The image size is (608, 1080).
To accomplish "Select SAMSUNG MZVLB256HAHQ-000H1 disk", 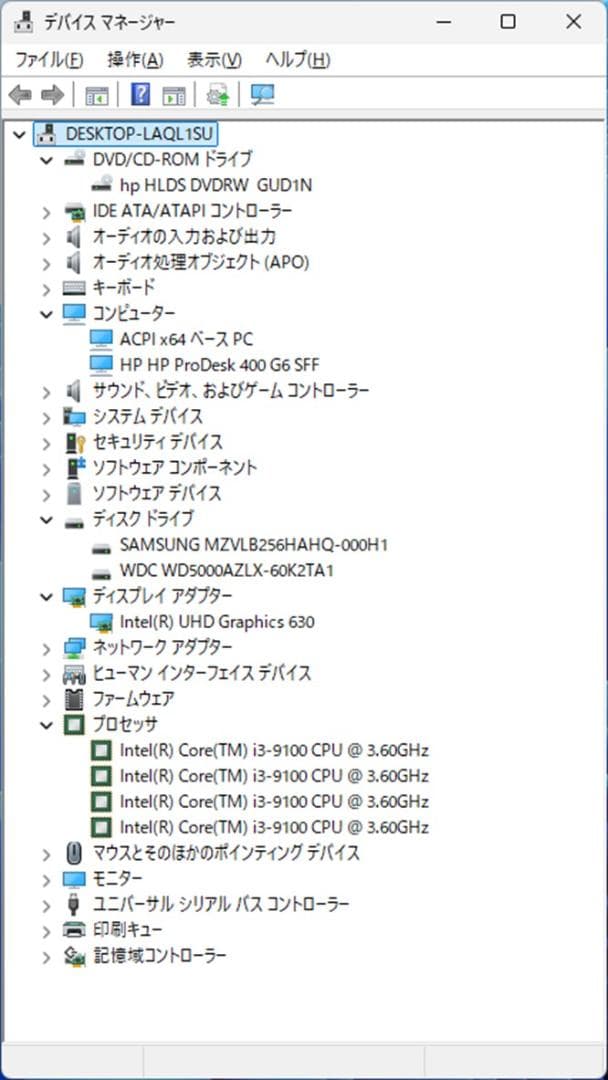I will (x=253, y=546).
